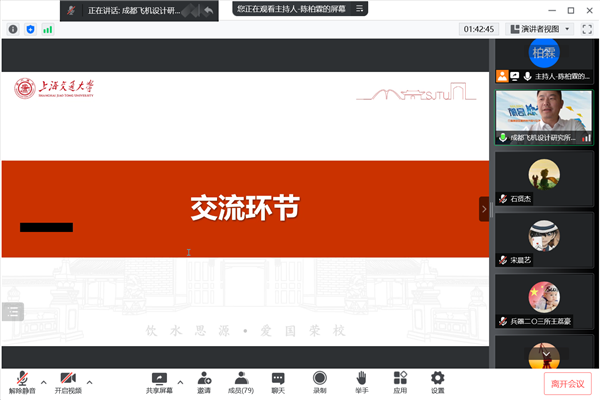Viewport: 600px width, 400px height.
Task: Expand audio options arrow beside microphone
Action: pyautogui.click(x=44, y=381)
